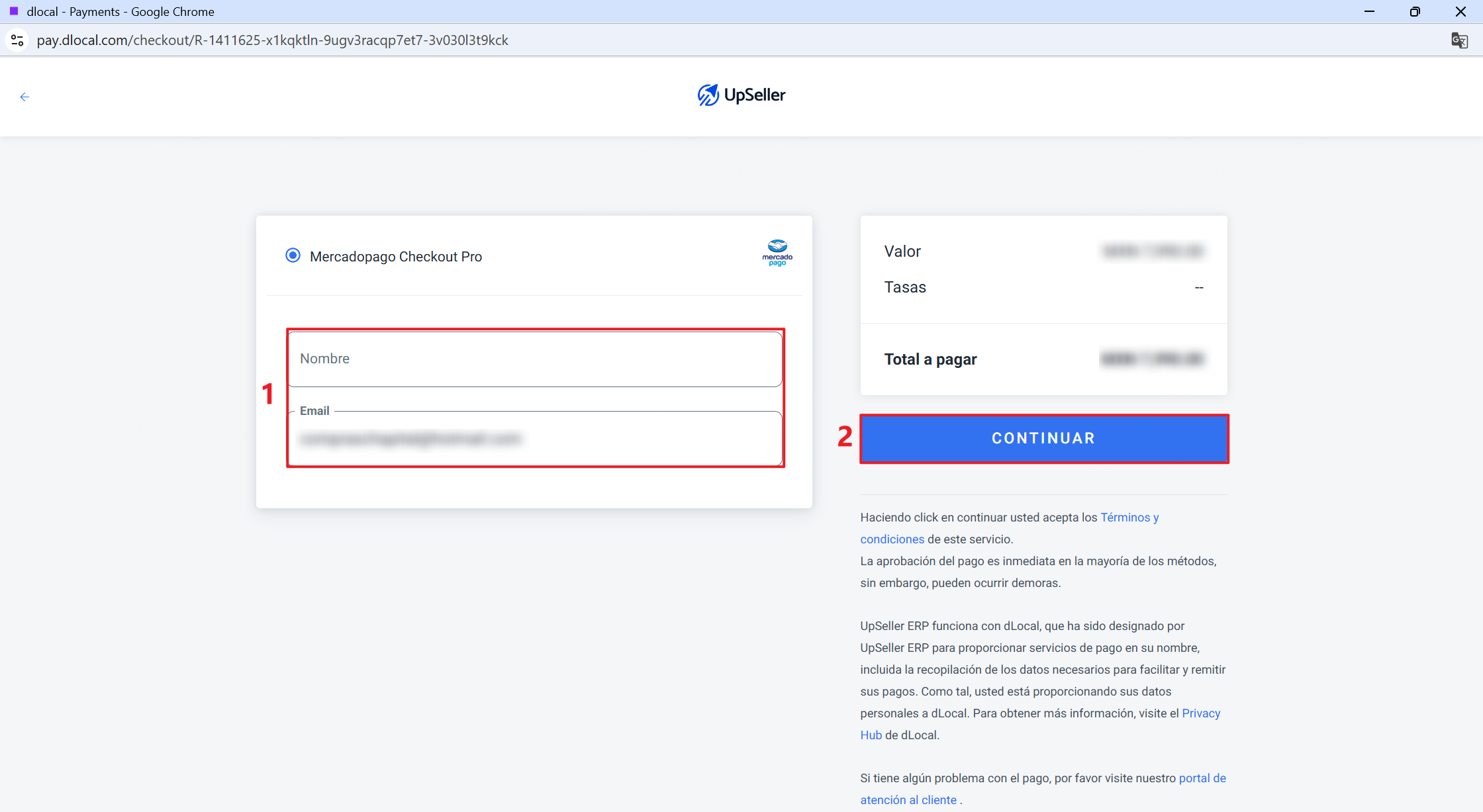1483x812 pixels.
Task: Click the restore window icon
Action: click(1415, 11)
